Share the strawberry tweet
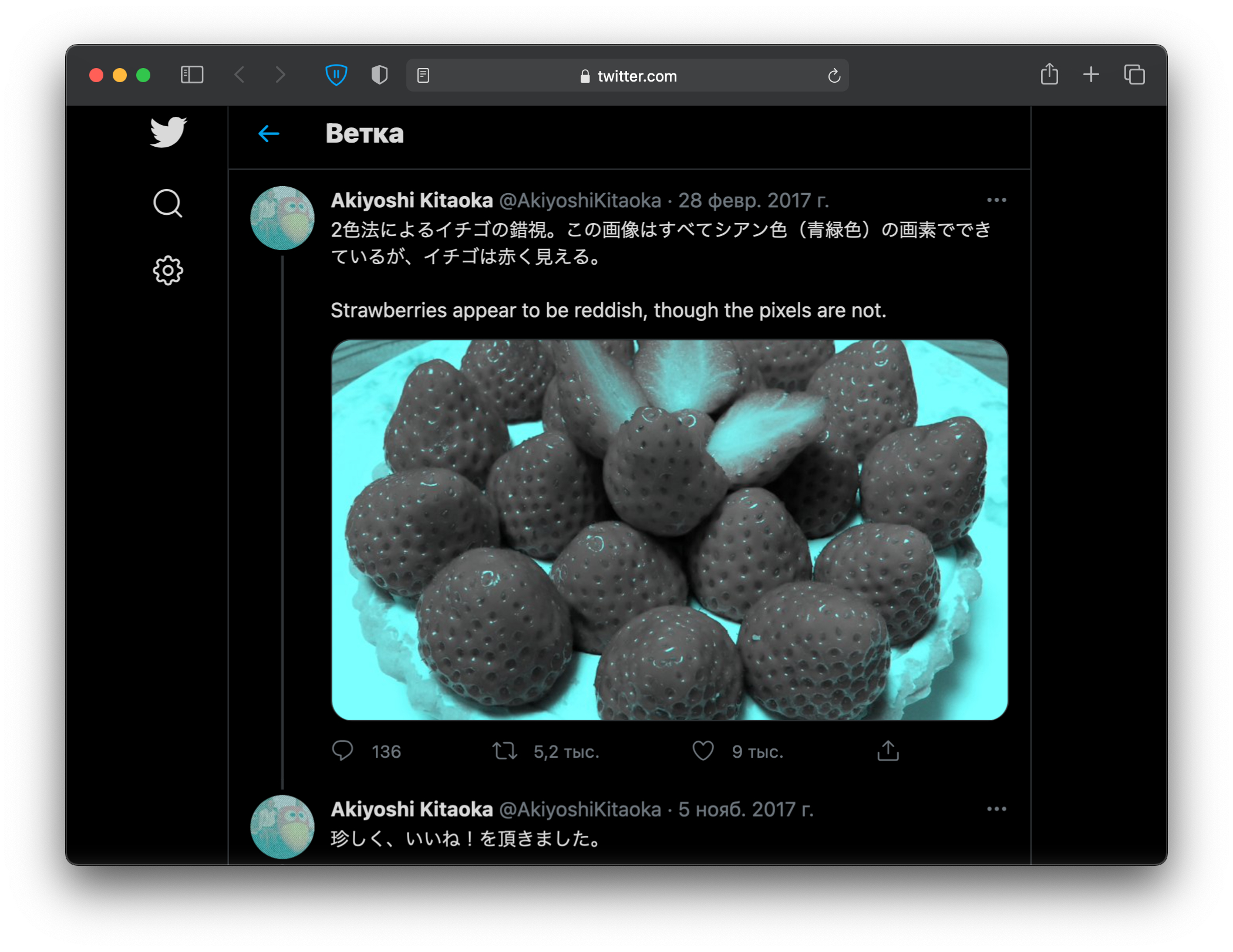 (888, 751)
